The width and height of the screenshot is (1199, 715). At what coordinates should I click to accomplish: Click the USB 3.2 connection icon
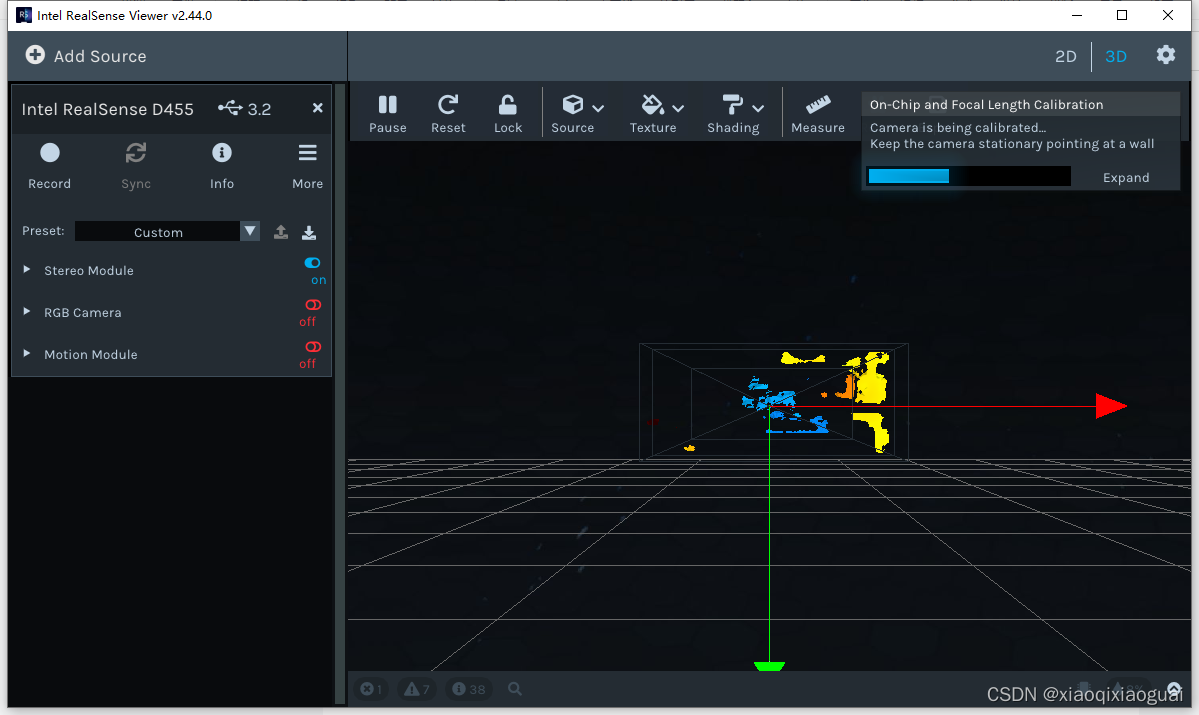pyautogui.click(x=230, y=108)
